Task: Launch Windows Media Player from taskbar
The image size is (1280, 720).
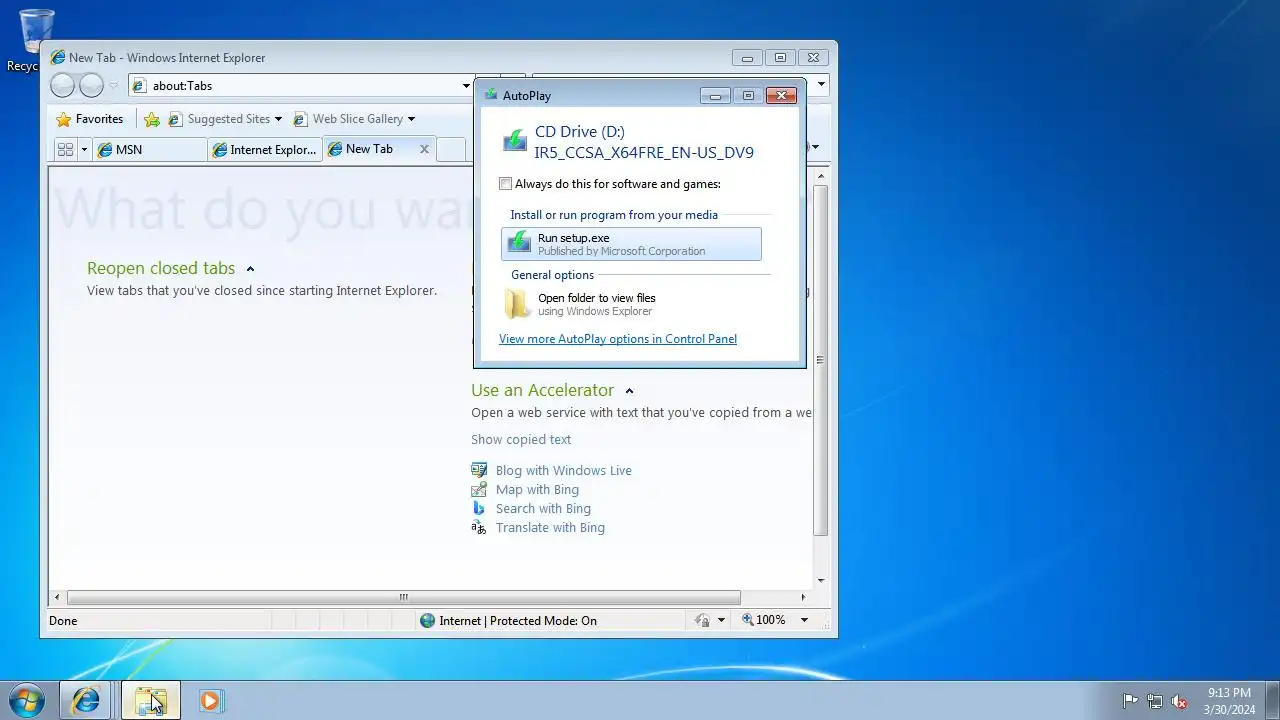Action: pyautogui.click(x=210, y=700)
